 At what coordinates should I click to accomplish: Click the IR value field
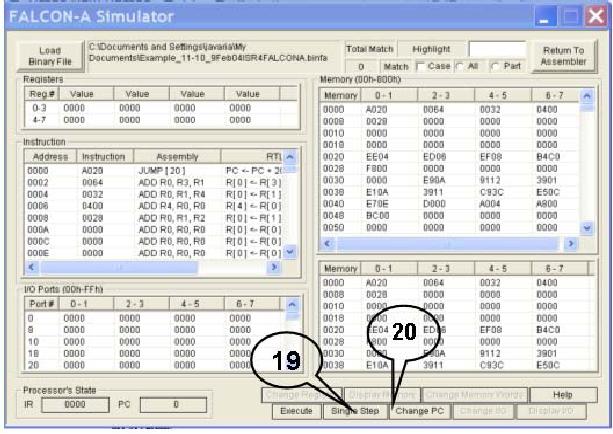[75, 405]
